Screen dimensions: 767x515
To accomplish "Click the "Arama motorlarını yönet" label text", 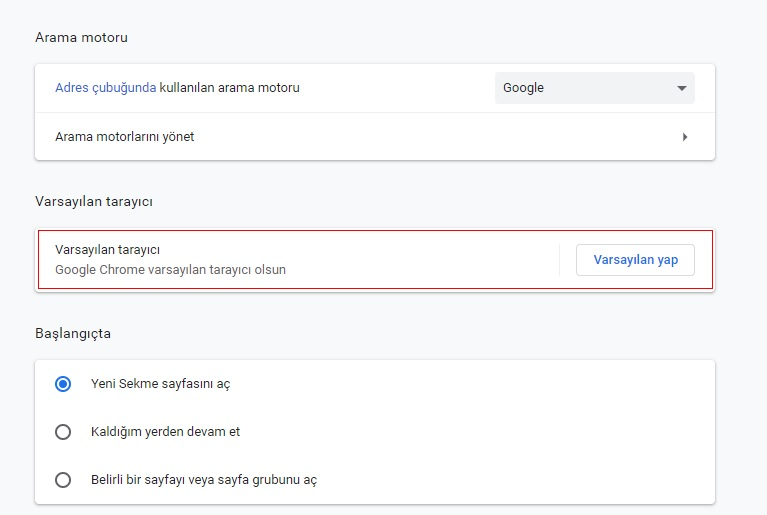I will 125,137.
